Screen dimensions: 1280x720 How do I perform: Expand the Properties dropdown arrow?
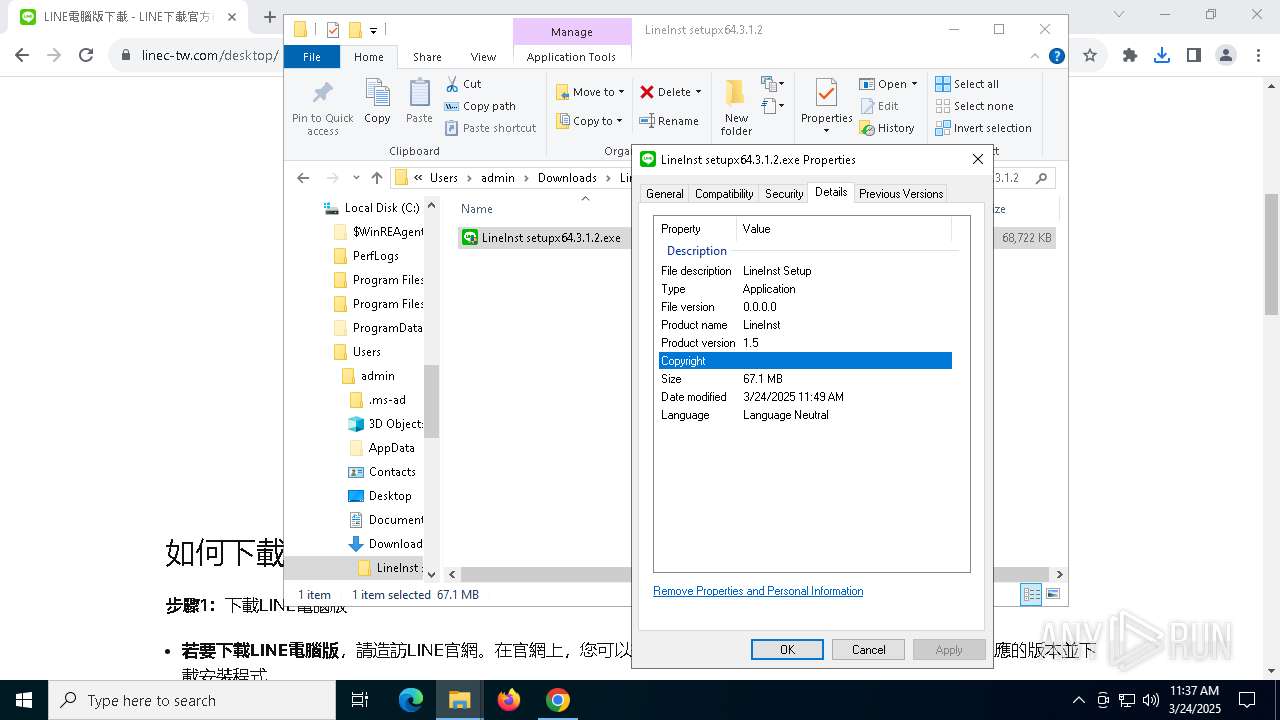coord(826,131)
